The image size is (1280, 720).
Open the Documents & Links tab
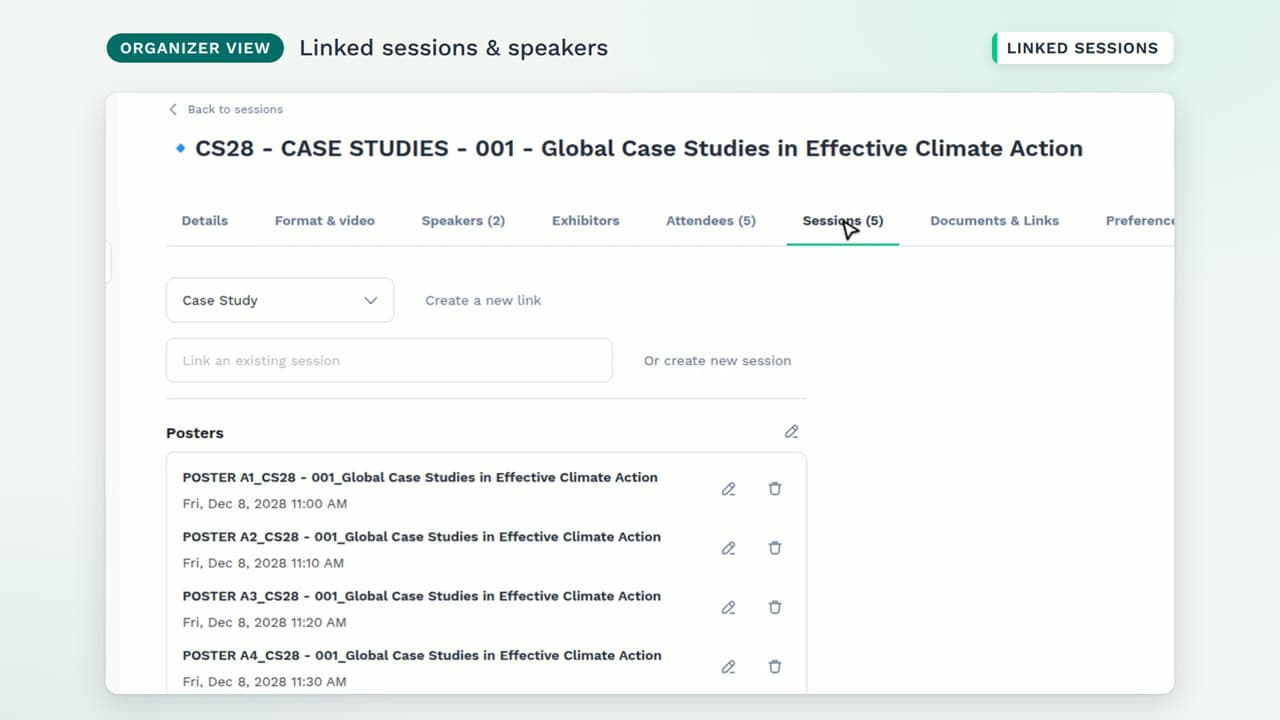pos(994,220)
